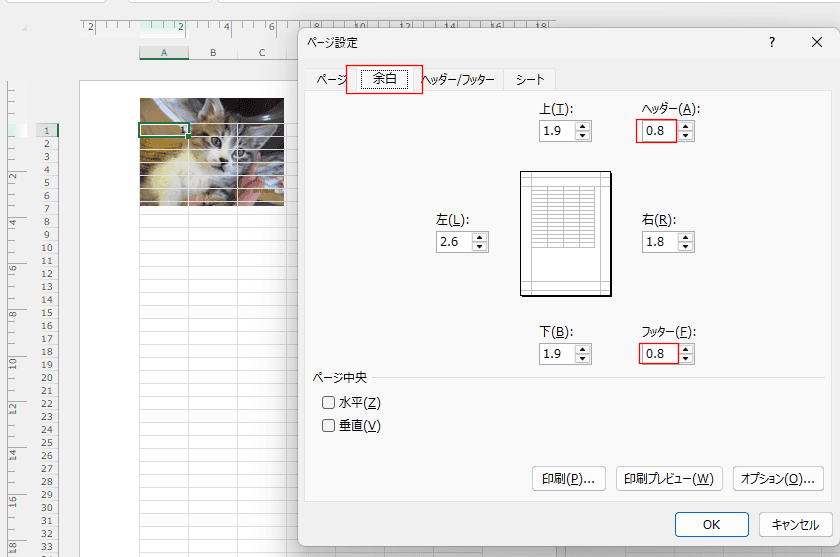Switch to the ページ tab
Screen dimensions: 840x557
[329, 80]
